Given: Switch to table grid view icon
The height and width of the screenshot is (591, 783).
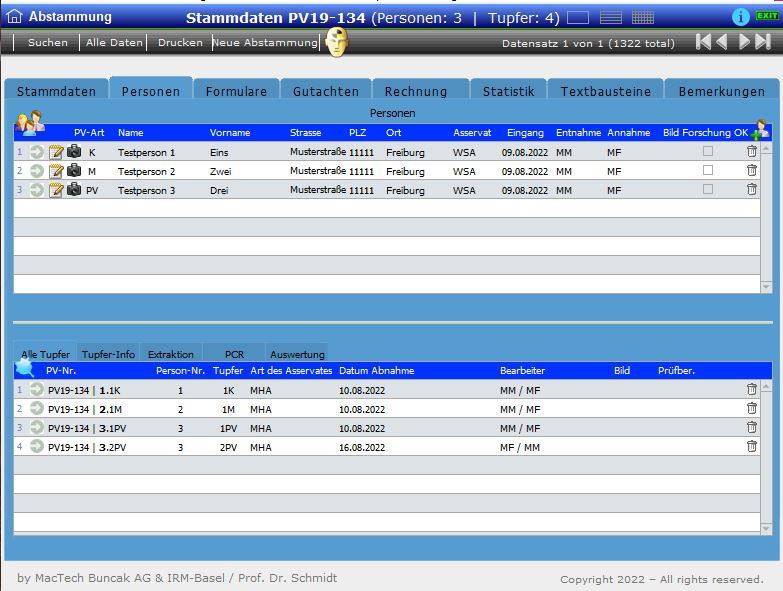Looking at the screenshot, I should pyautogui.click(x=643, y=18).
